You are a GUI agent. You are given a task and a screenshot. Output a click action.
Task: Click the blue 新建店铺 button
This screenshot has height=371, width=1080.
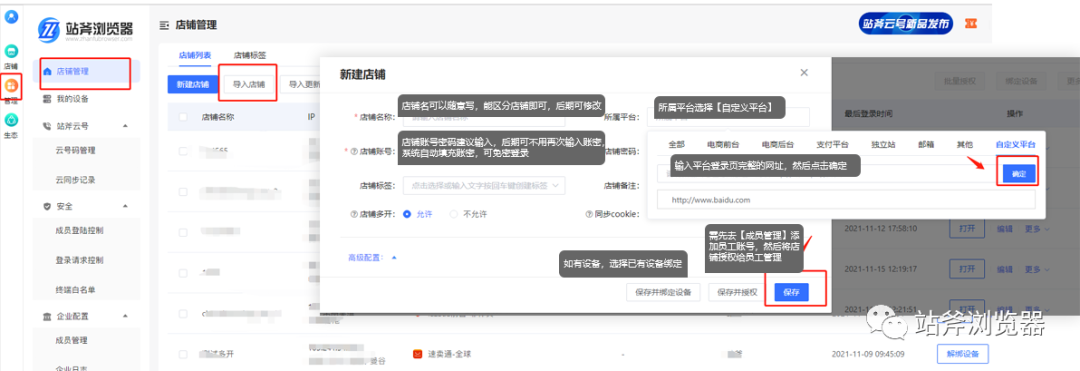pyautogui.click(x=192, y=85)
